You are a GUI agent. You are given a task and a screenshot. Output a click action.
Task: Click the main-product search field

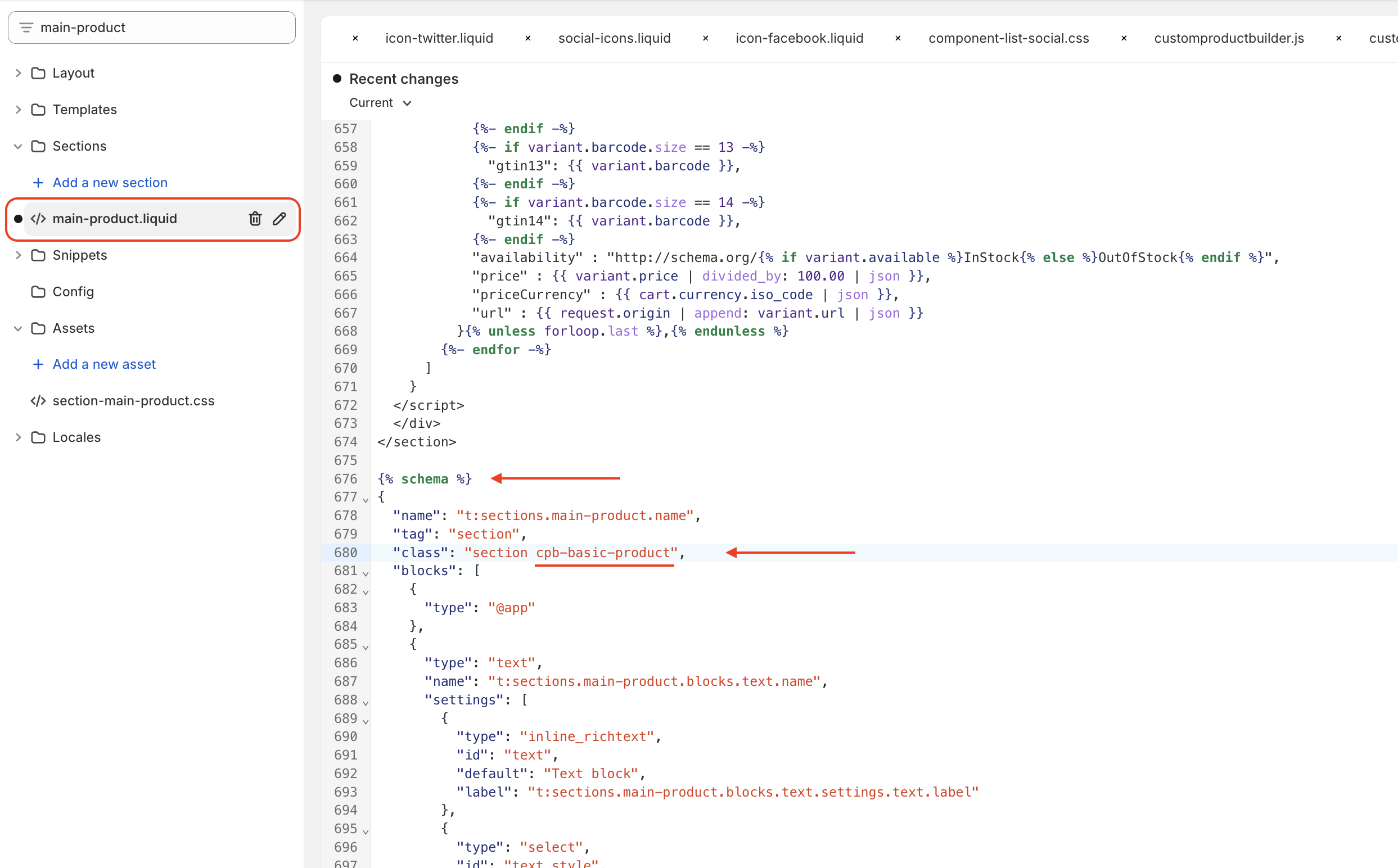point(152,28)
